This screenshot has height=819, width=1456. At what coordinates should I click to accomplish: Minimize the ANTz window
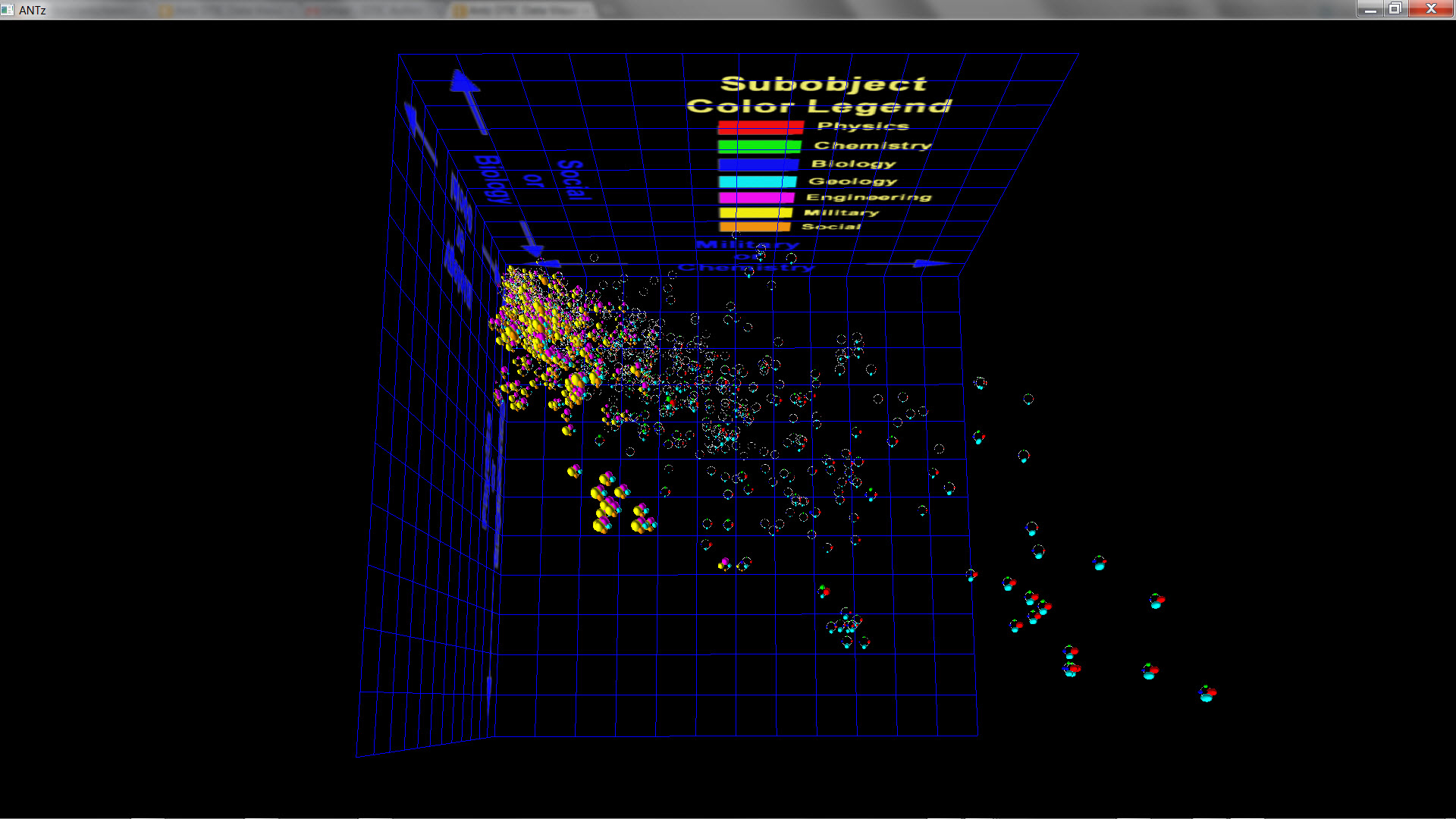[x=1370, y=9]
